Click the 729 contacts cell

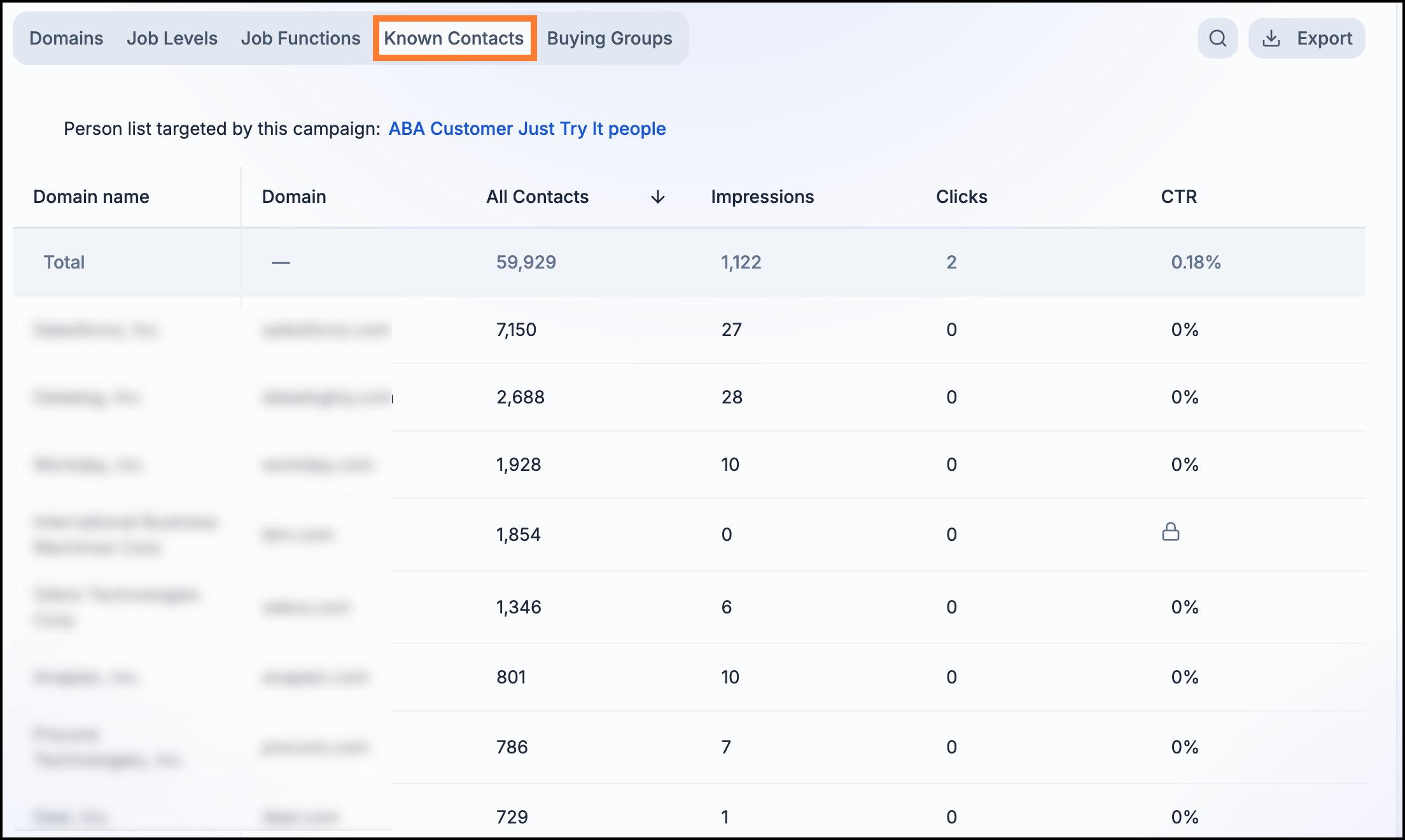tap(512, 817)
